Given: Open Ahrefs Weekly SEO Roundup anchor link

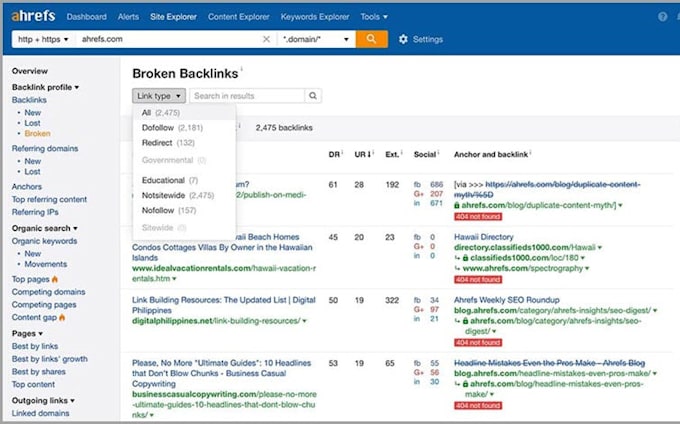Looking at the screenshot, I should (x=507, y=300).
